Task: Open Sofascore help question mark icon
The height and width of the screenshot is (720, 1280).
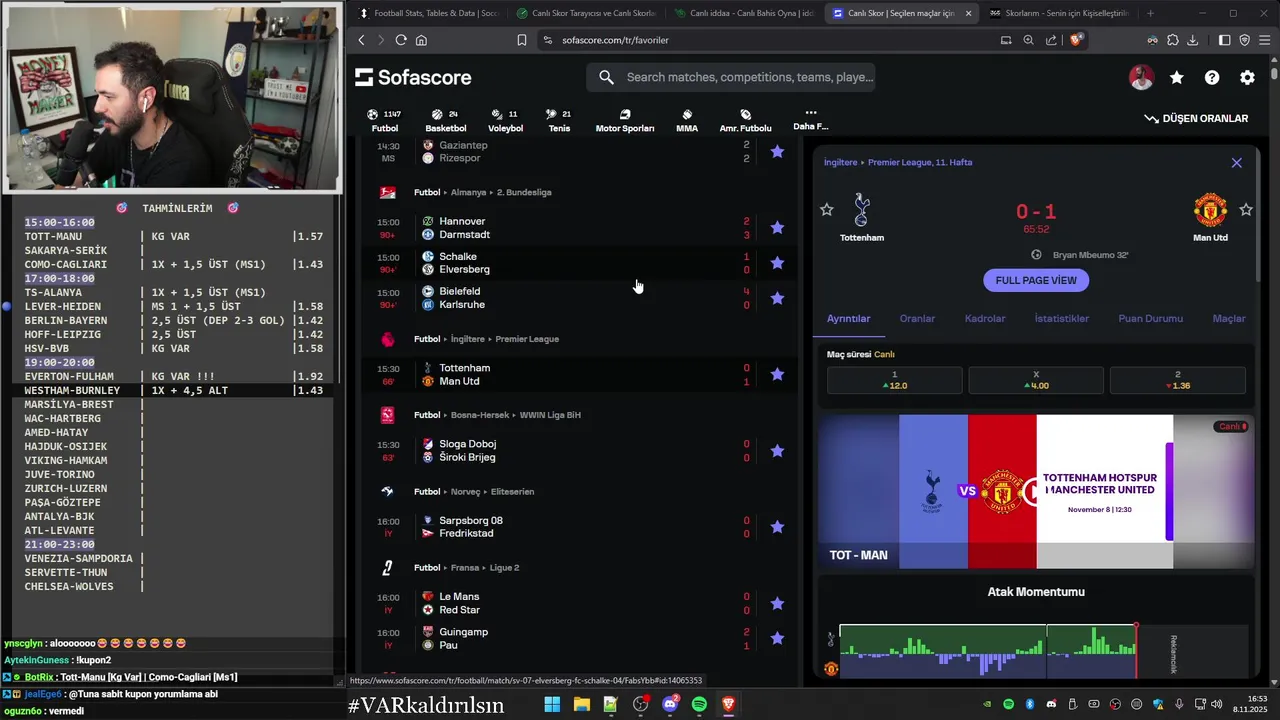Action: pyautogui.click(x=1212, y=77)
